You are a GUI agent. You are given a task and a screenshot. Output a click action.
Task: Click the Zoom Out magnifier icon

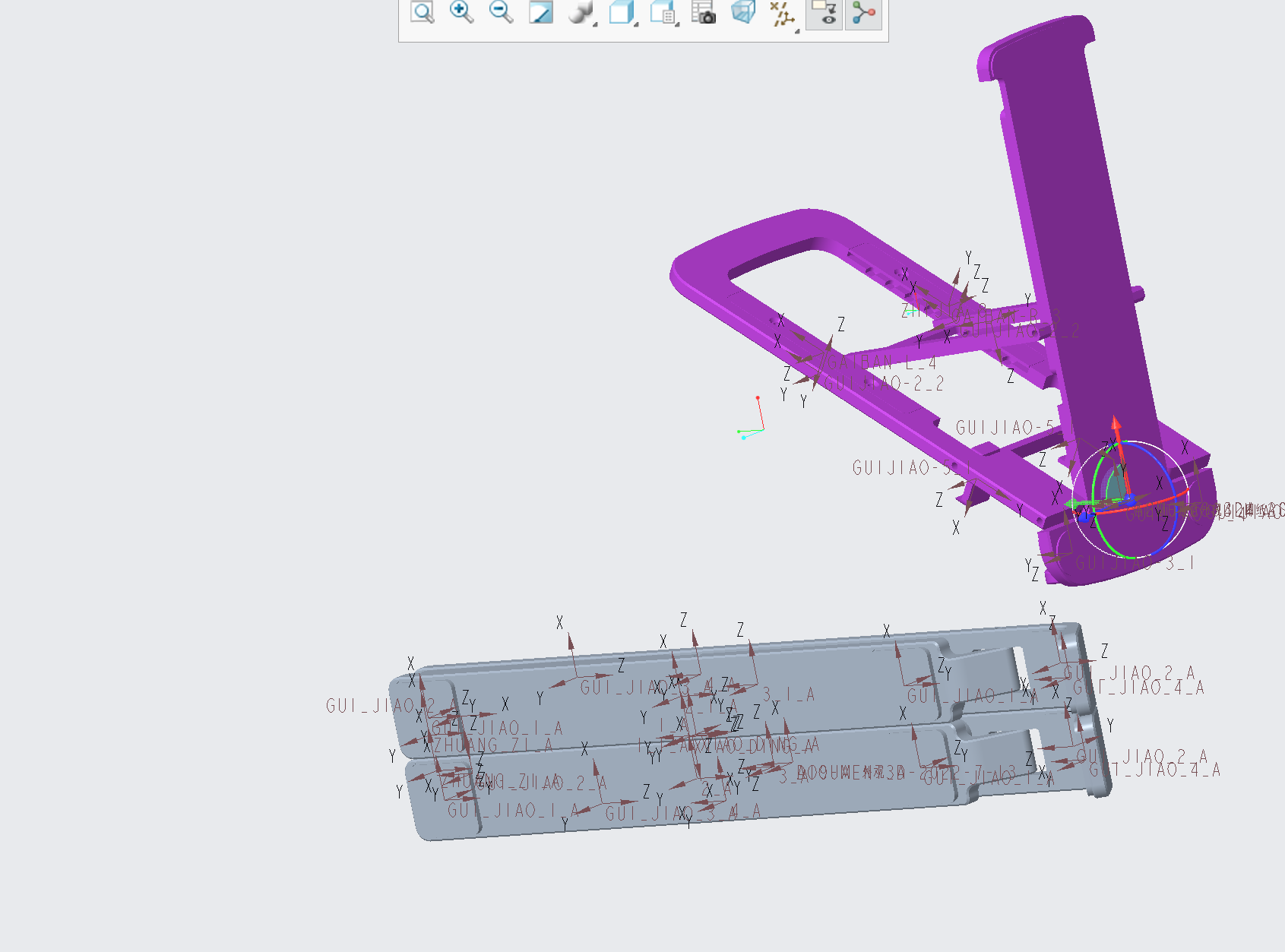tap(501, 12)
